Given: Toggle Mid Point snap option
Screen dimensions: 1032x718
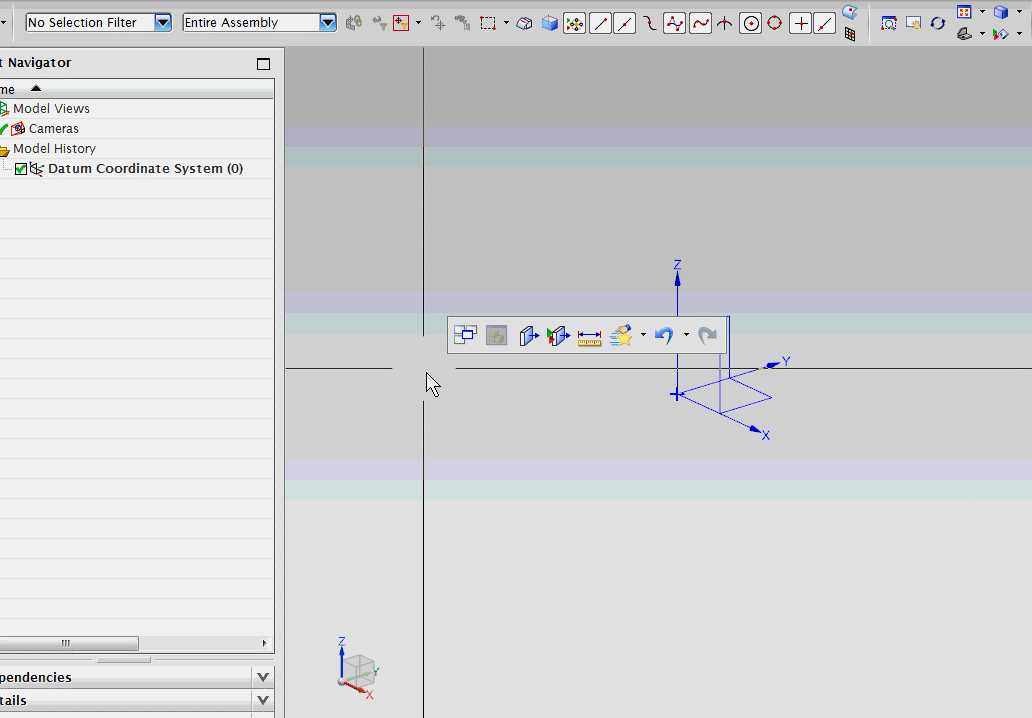Looking at the screenshot, I should (625, 24).
